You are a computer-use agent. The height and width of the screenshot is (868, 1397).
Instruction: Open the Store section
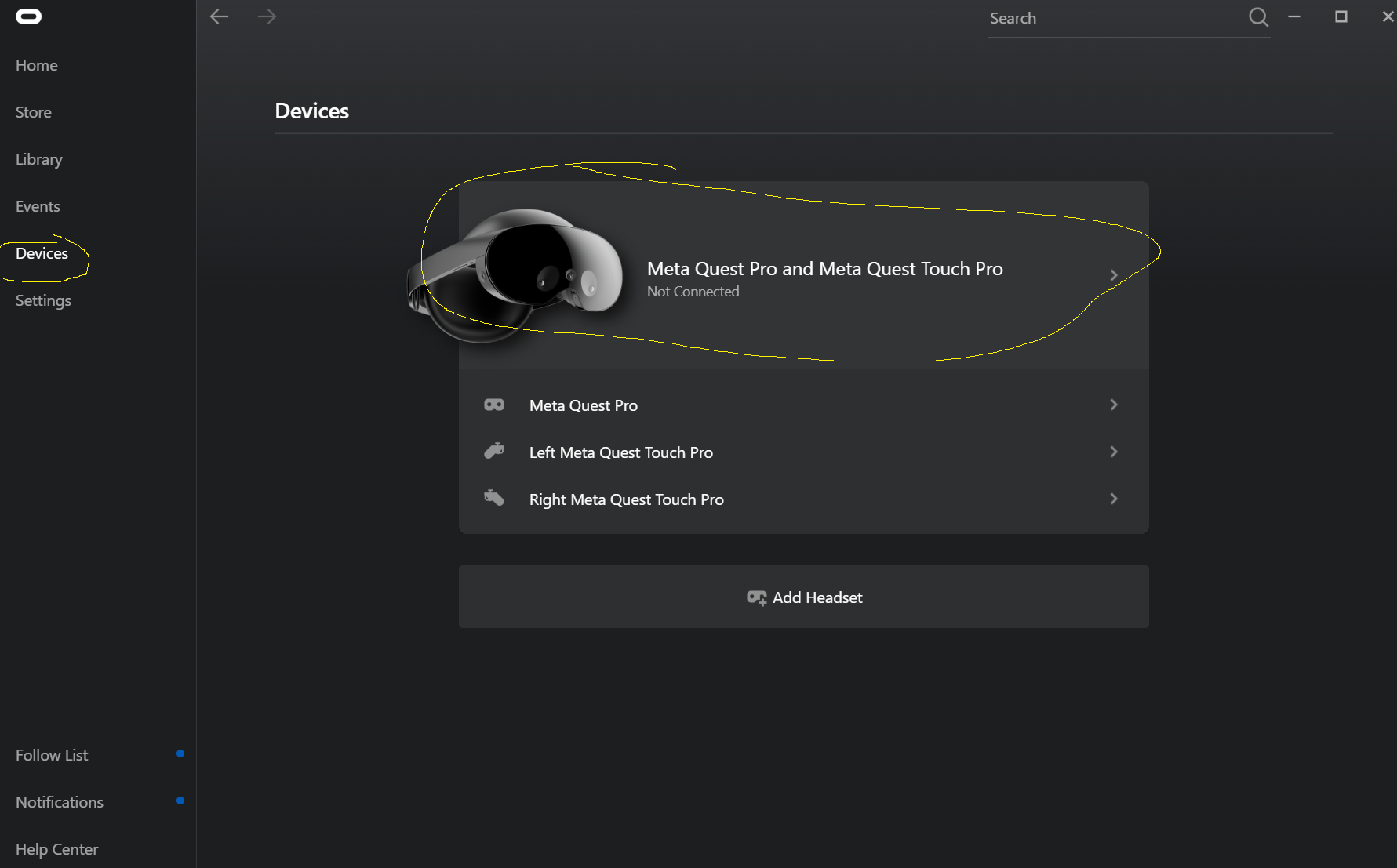click(x=34, y=112)
